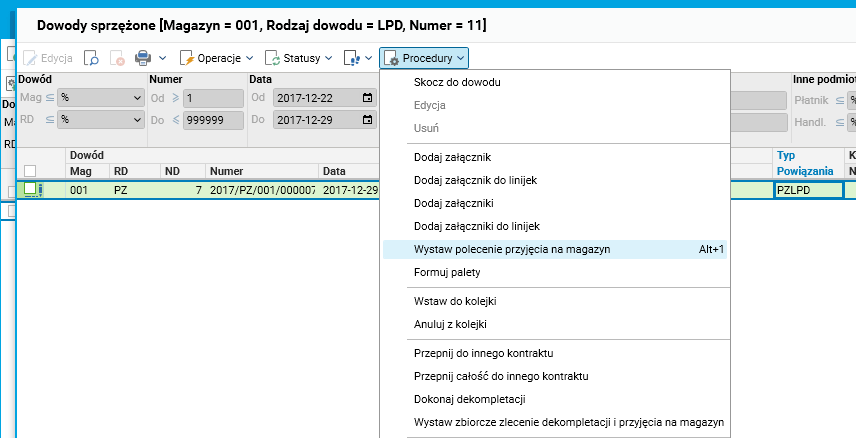The image size is (856, 438).
Task: Expand the printer dropdown arrow
Action: pos(163,58)
